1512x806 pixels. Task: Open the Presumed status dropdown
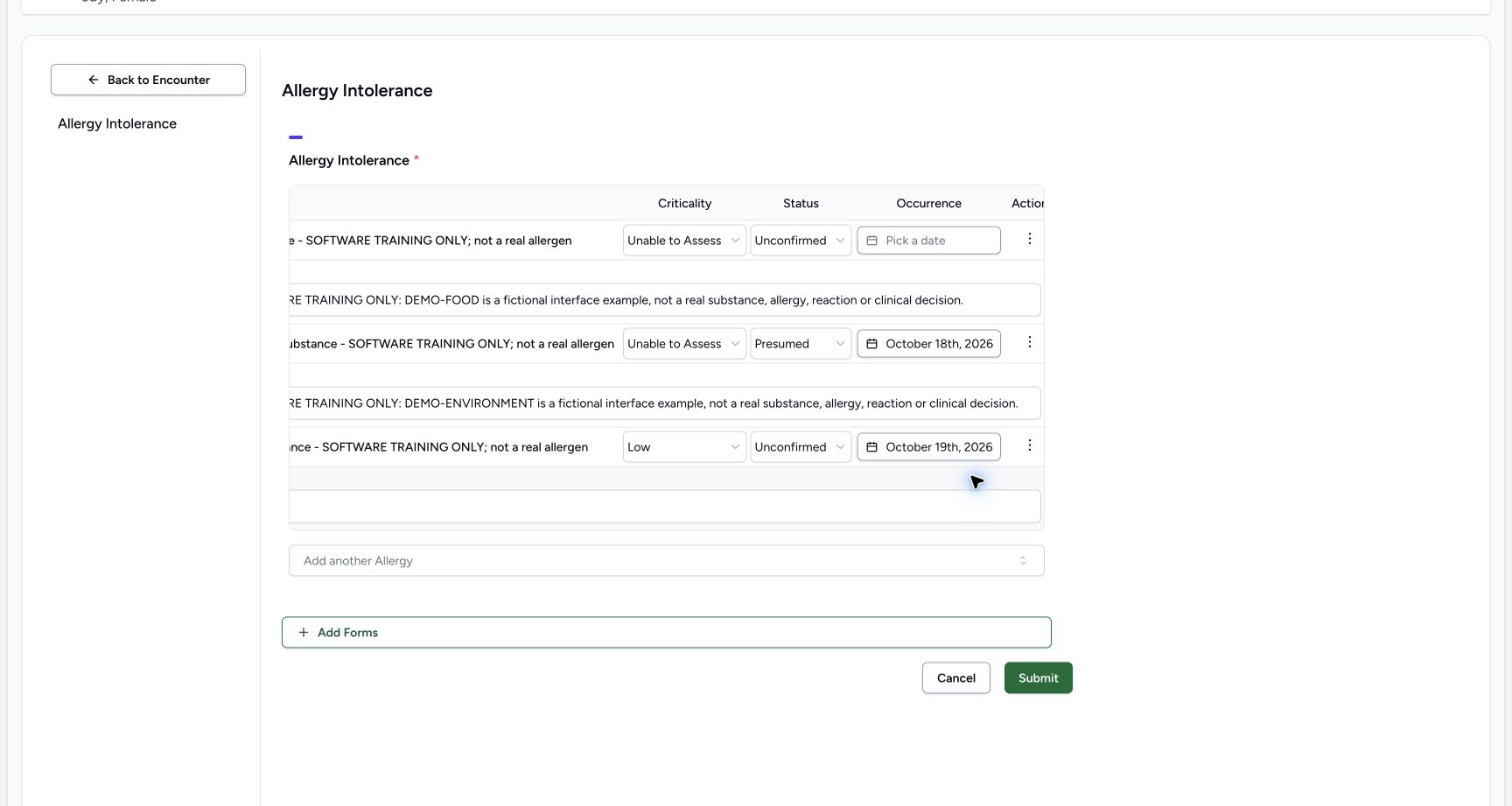[801, 344]
